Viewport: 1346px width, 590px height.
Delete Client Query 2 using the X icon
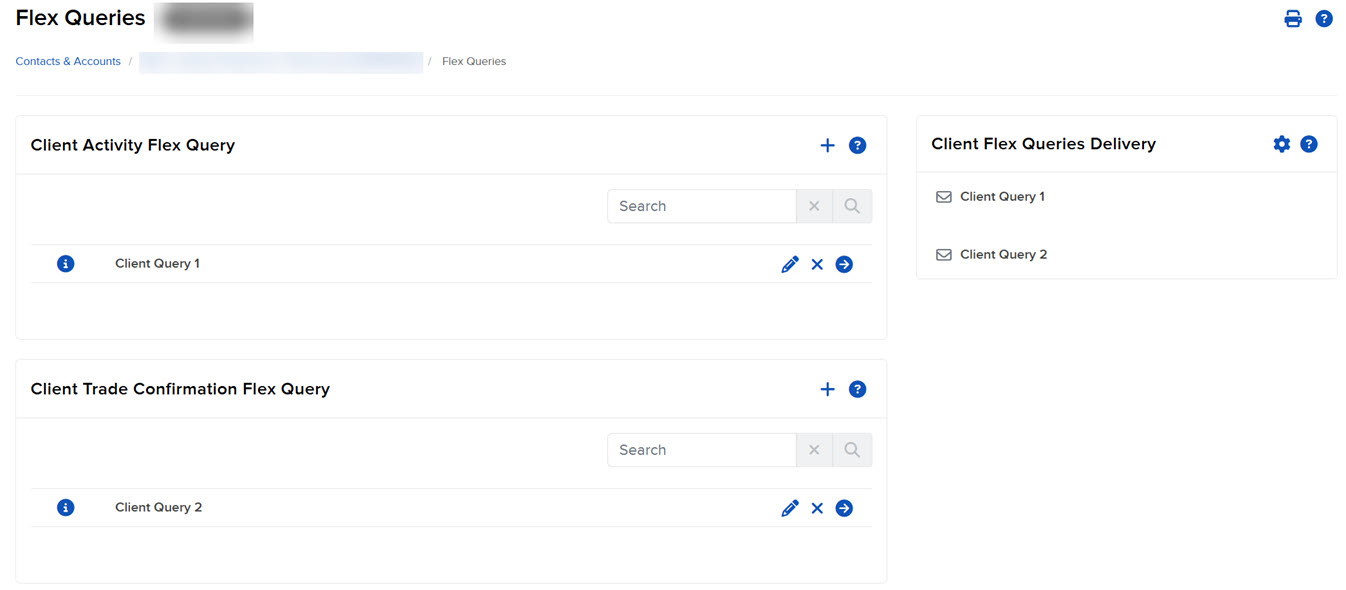(817, 507)
